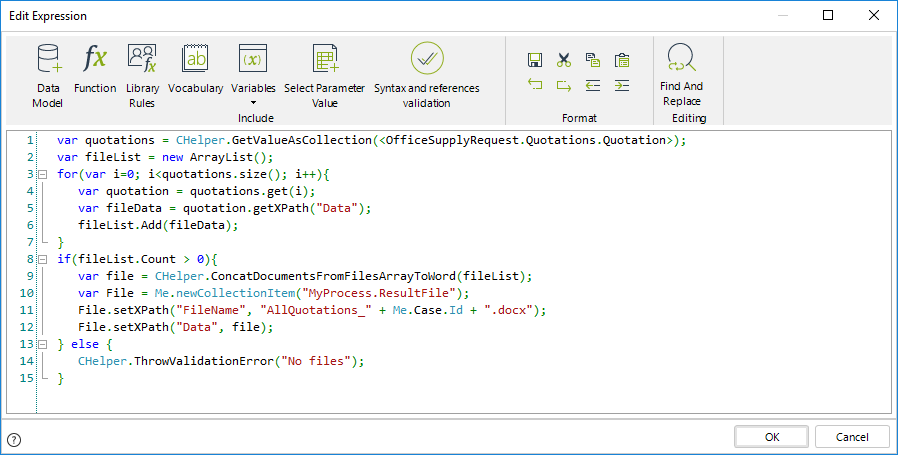Click the help question mark icon
This screenshot has width=898, height=455.
(x=14, y=440)
